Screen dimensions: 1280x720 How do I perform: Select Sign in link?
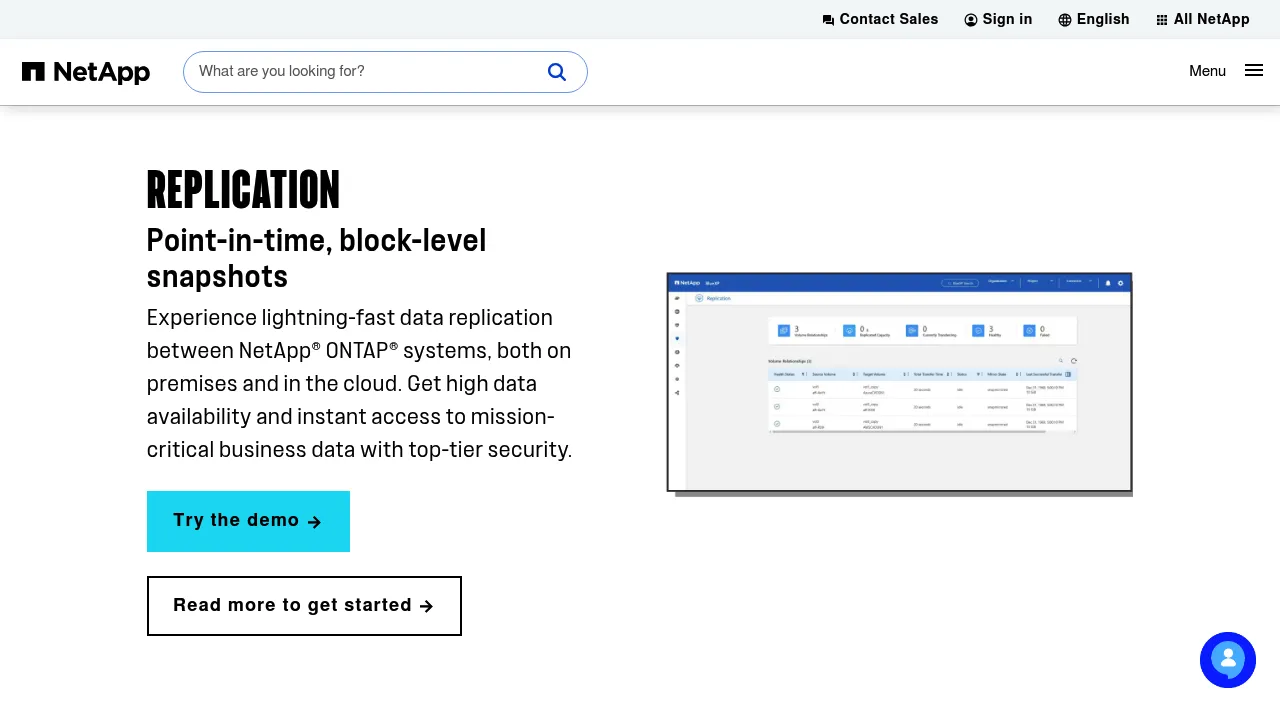[998, 19]
